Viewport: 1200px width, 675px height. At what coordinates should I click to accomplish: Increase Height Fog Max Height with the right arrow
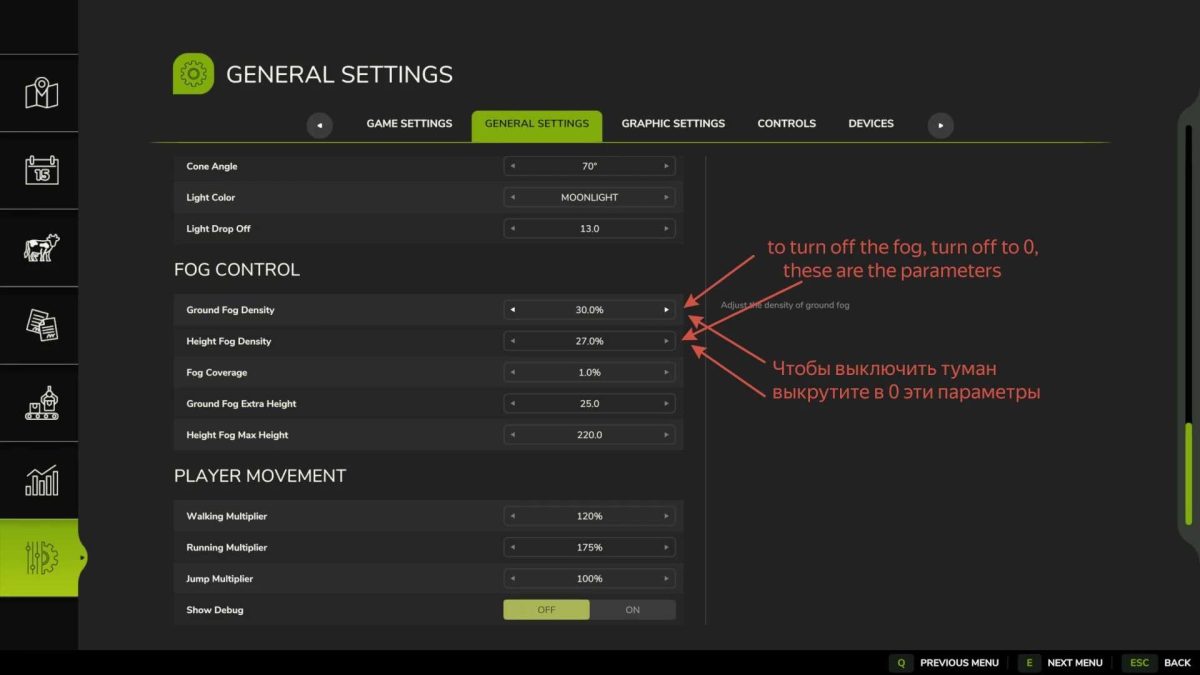668,434
